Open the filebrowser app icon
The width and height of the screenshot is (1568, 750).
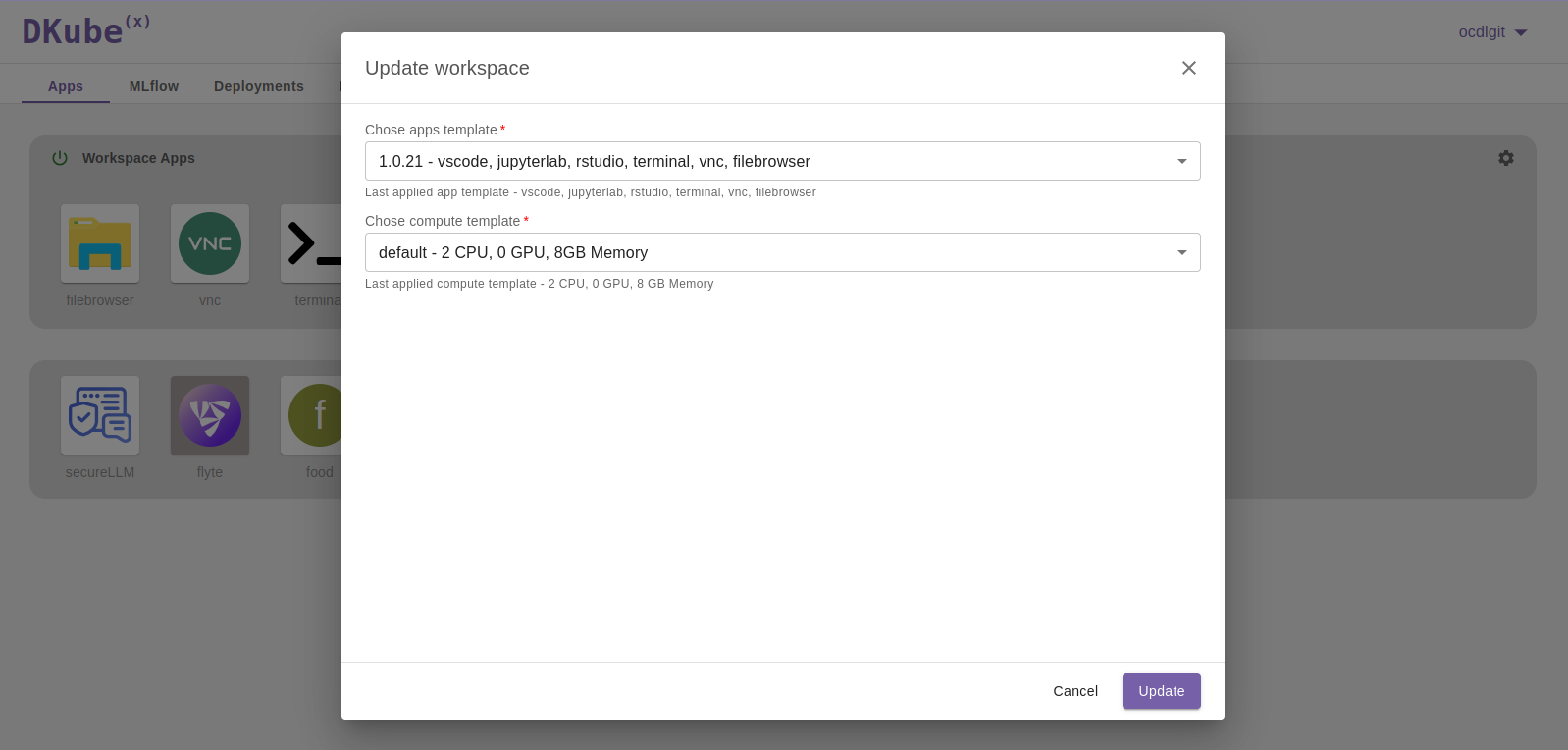click(100, 243)
